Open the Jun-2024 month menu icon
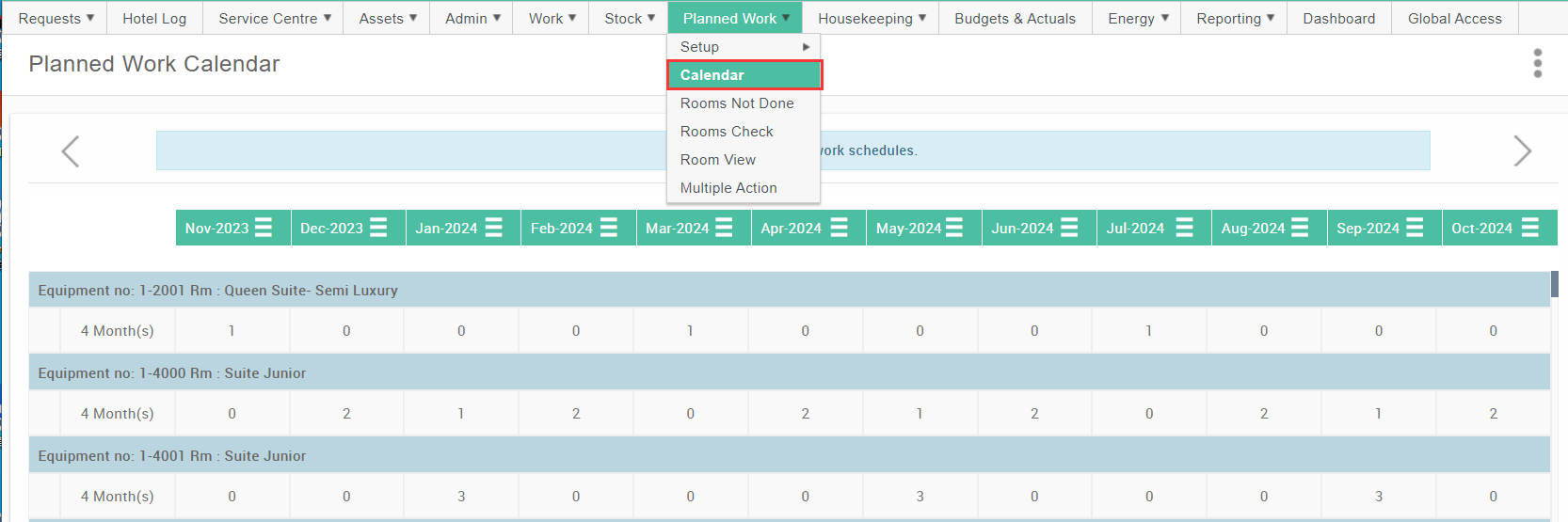The width and height of the screenshot is (1568, 522). point(1069,228)
